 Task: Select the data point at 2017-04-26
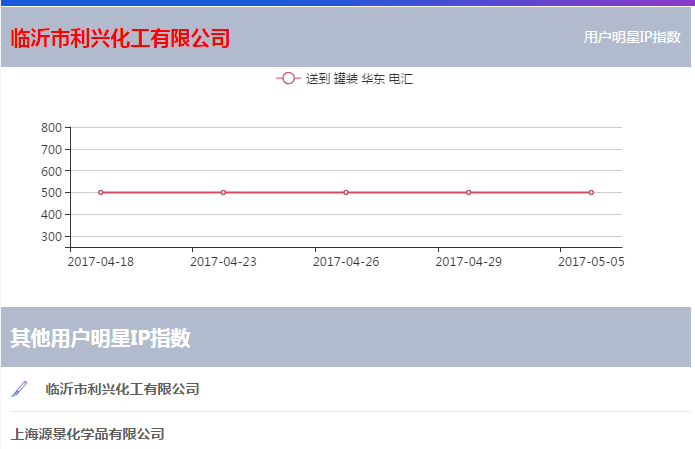pos(346,192)
